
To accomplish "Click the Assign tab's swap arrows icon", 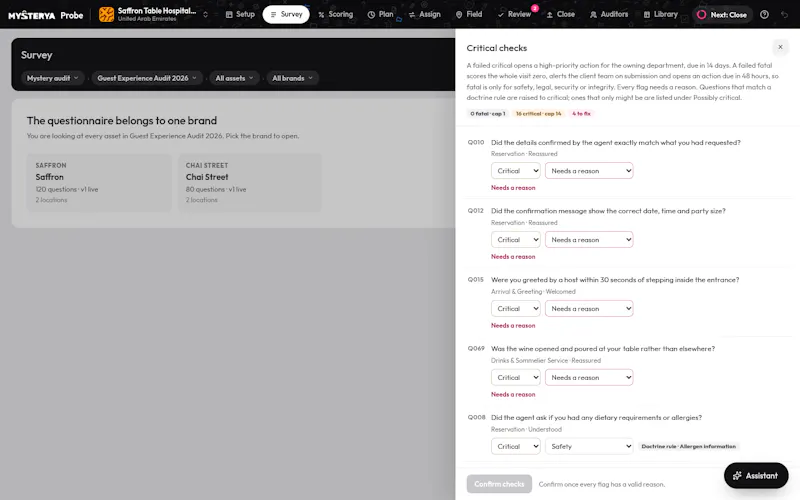I will pyautogui.click(x=412, y=15).
